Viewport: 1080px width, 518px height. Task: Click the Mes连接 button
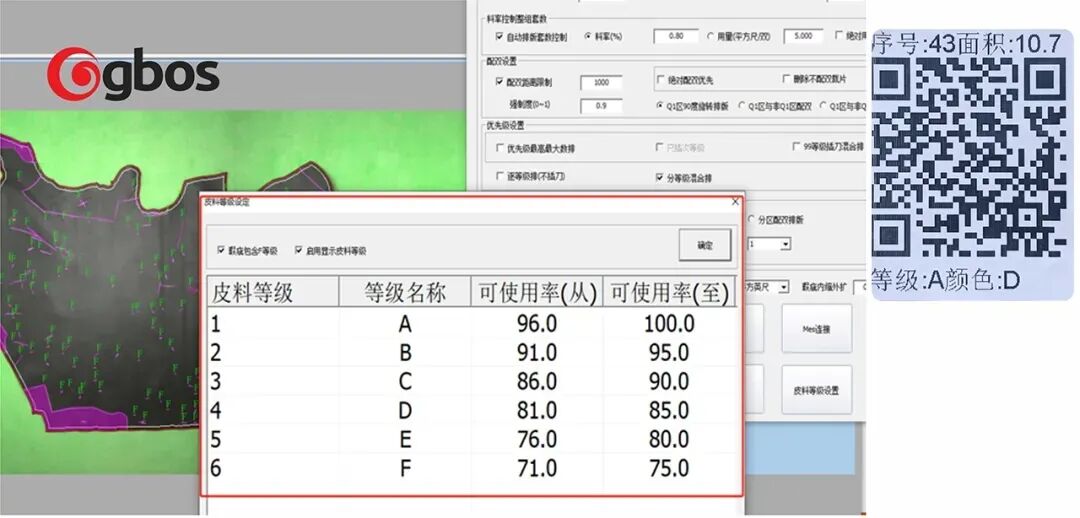tap(816, 329)
